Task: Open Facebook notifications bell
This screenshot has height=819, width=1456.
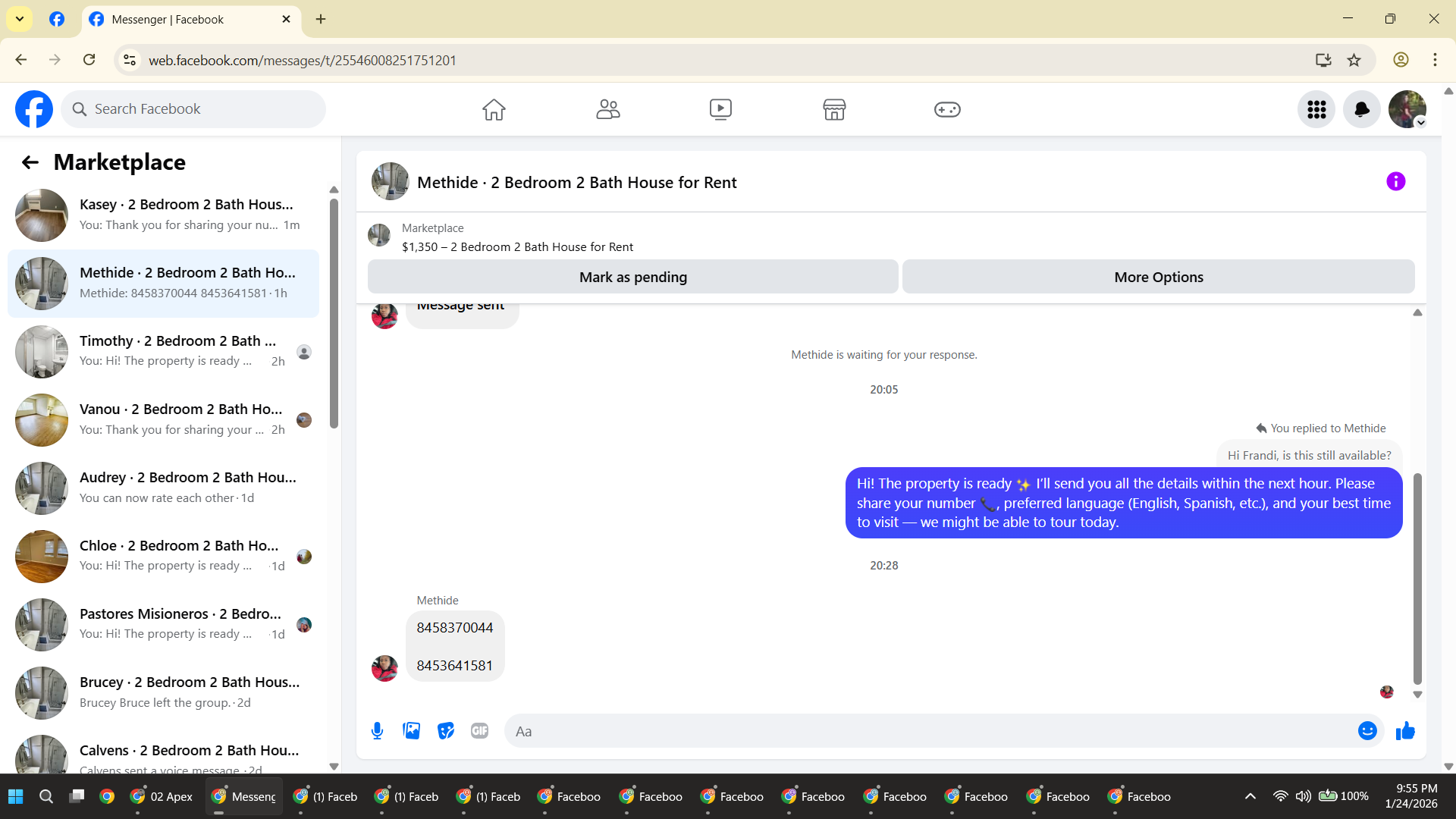Action: click(x=1361, y=110)
